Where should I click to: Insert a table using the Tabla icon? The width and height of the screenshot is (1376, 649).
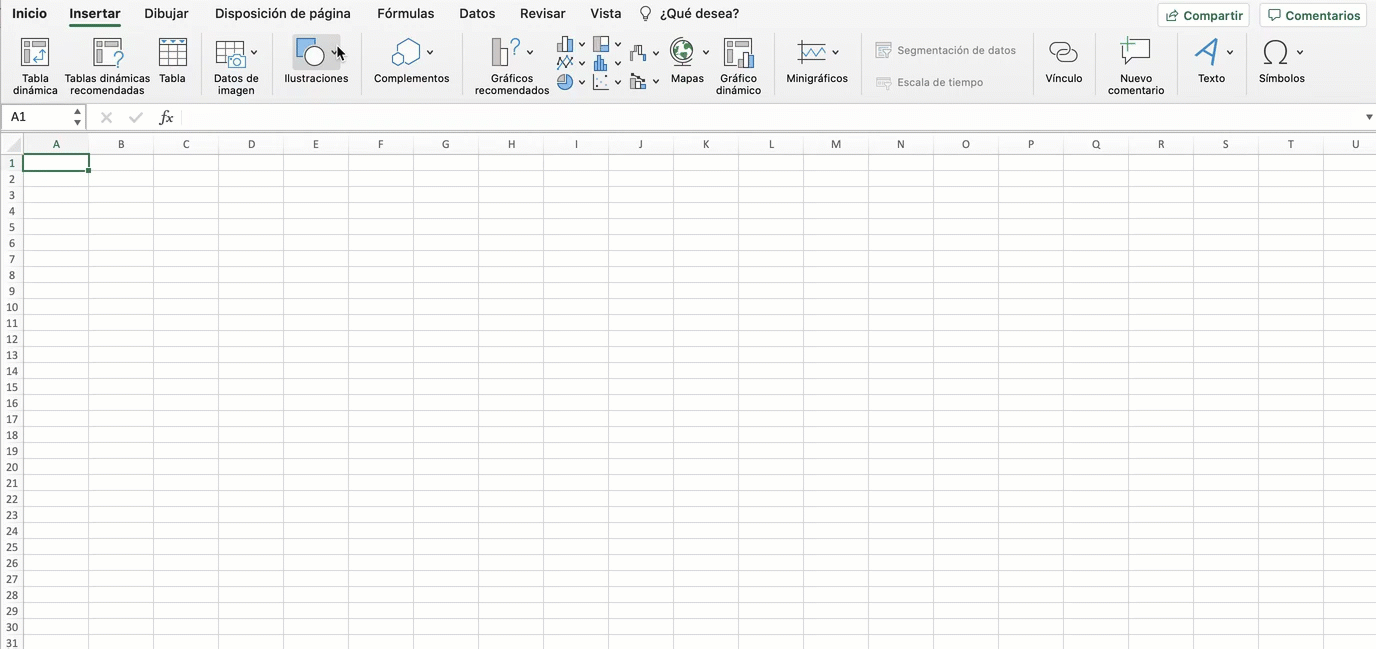172,63
